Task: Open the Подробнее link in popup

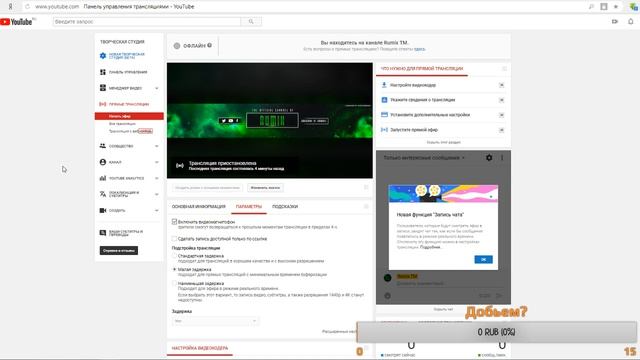Action: coord(431,247)
